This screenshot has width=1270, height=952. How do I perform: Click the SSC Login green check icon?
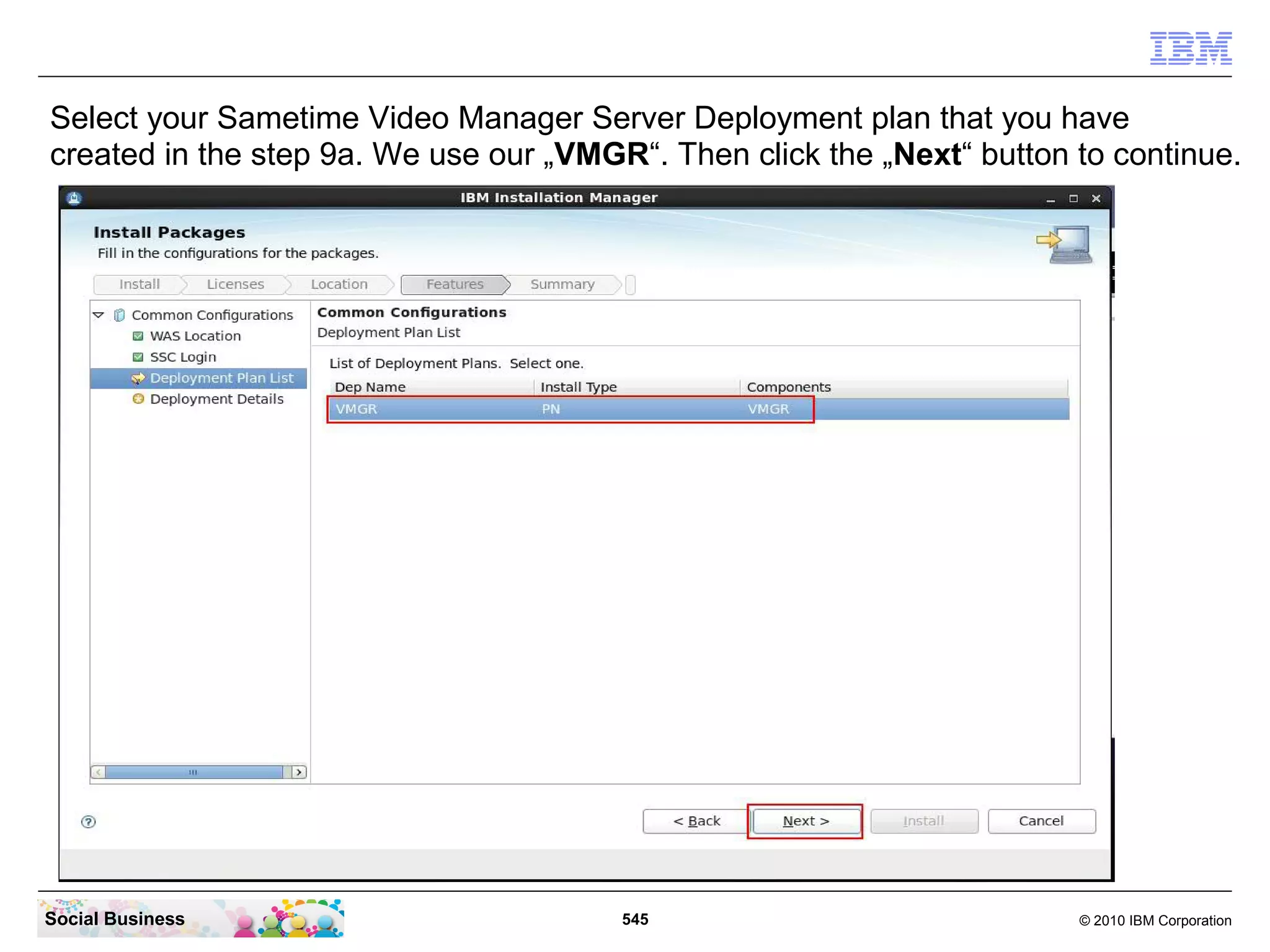138,357
